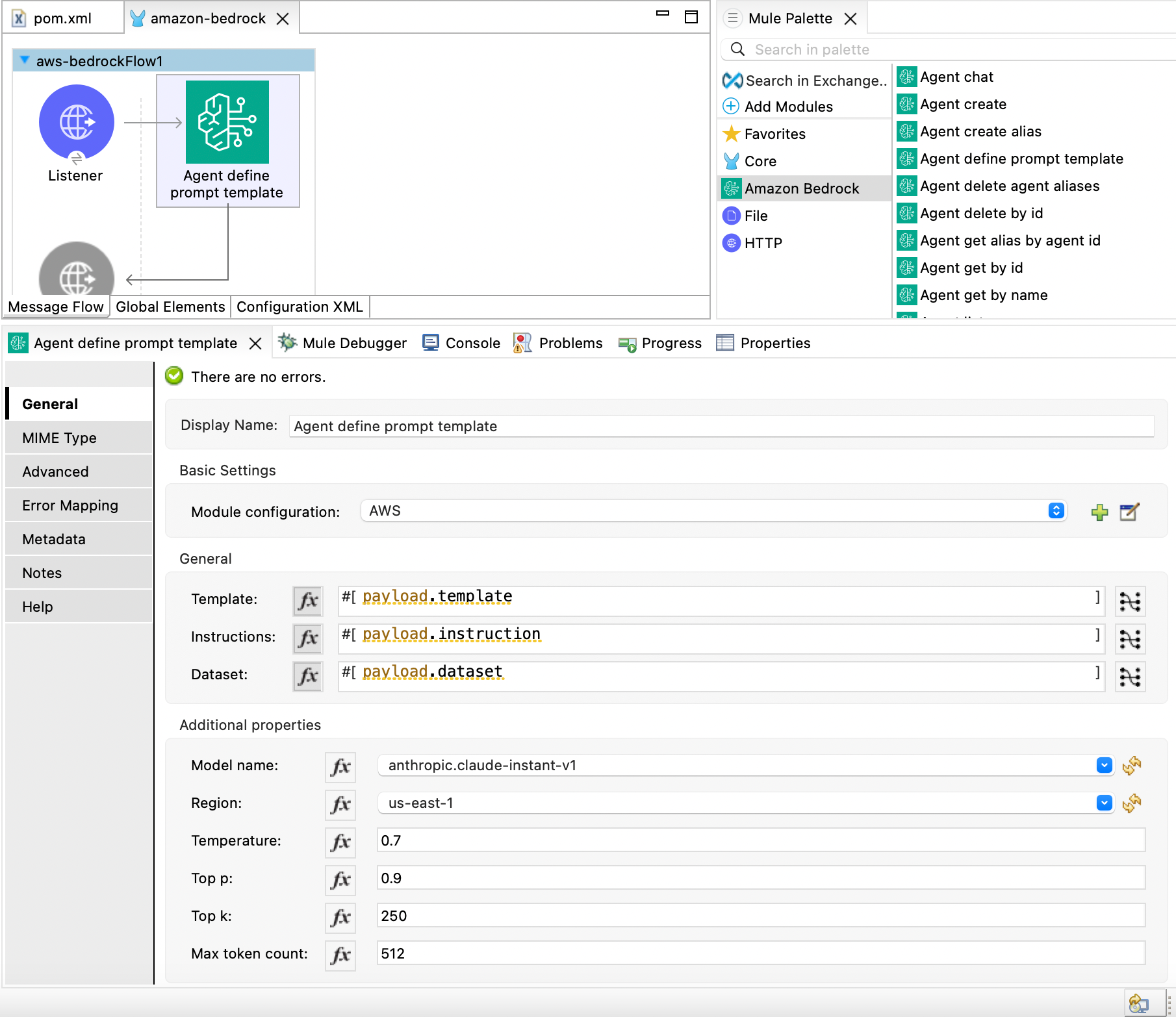Open the mapping view for Template field

tap(1130, 601)
